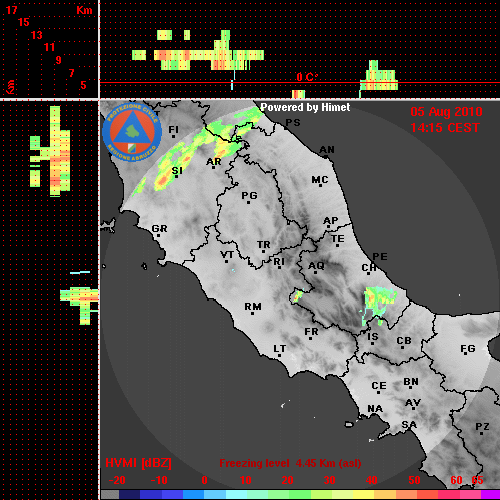Click the PG city label
This screenshot has height=500, width=500.
click(x=249, y=195)
